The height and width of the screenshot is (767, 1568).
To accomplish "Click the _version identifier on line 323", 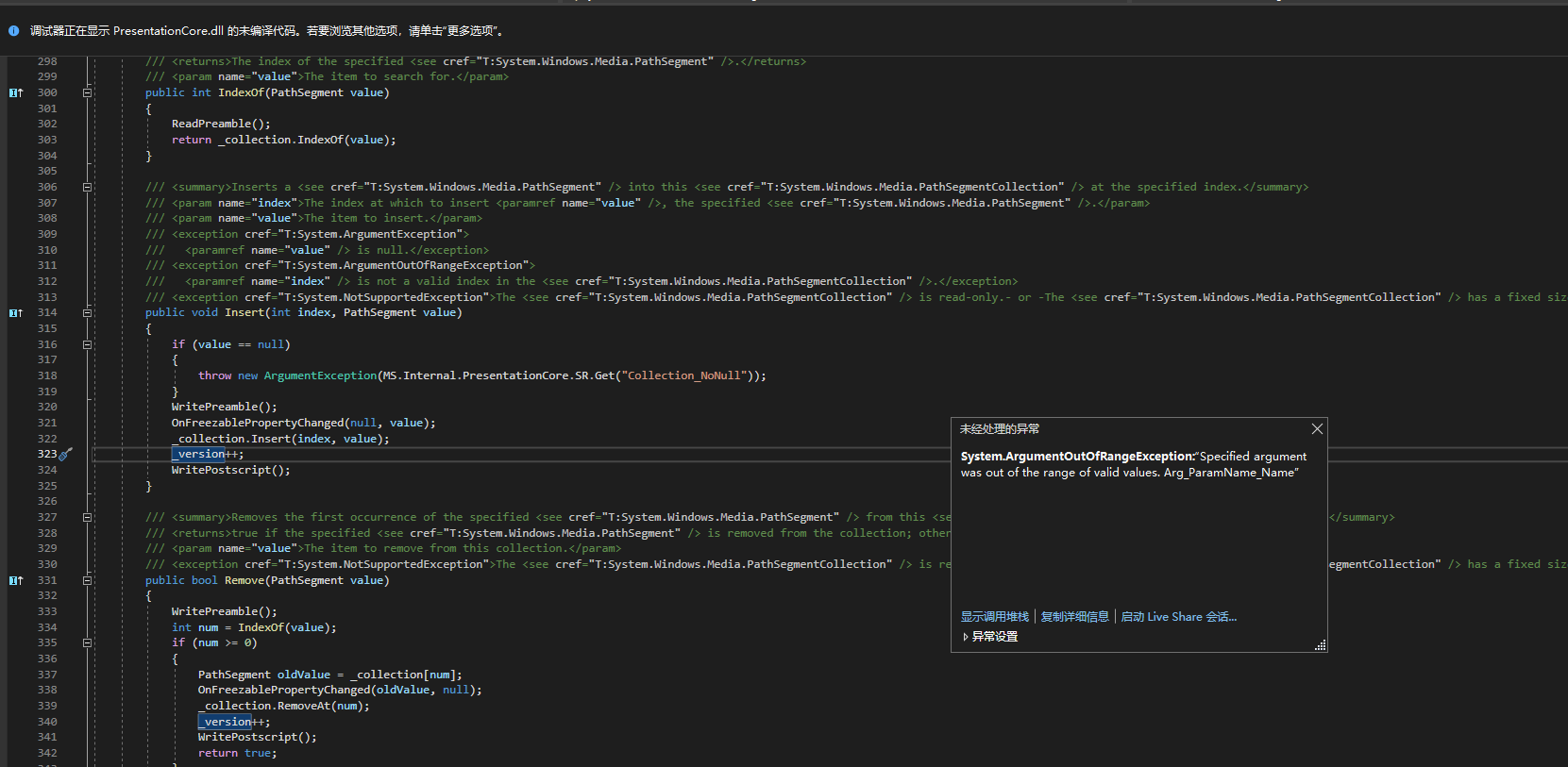I will [198, 454].
